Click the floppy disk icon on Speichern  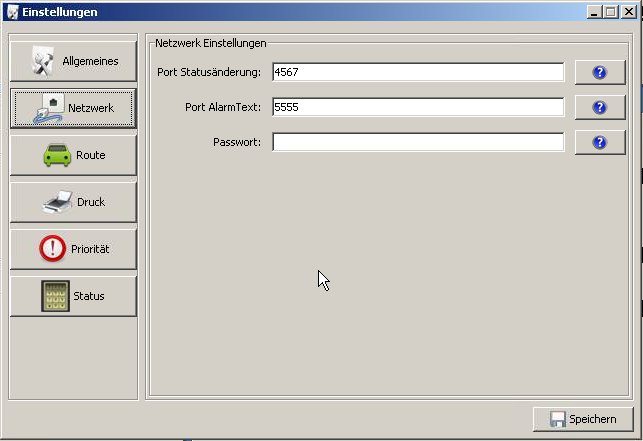557,419
